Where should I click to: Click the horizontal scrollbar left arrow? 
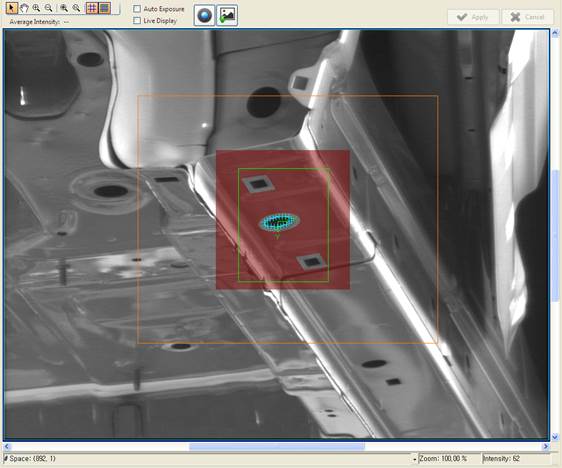7,446
